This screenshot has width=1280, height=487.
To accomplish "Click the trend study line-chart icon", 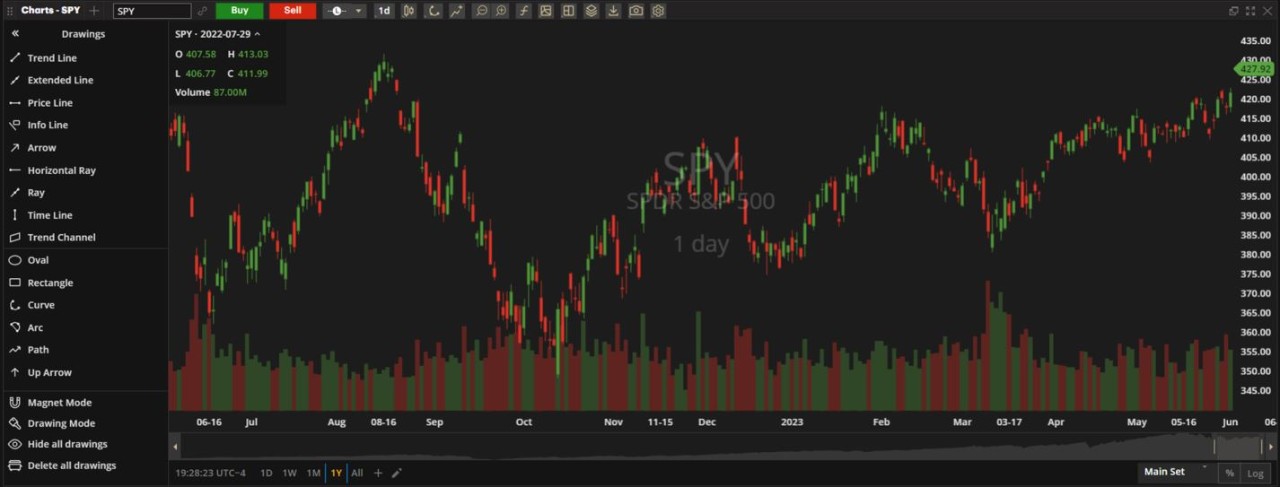I will click(x=456, y=11).
